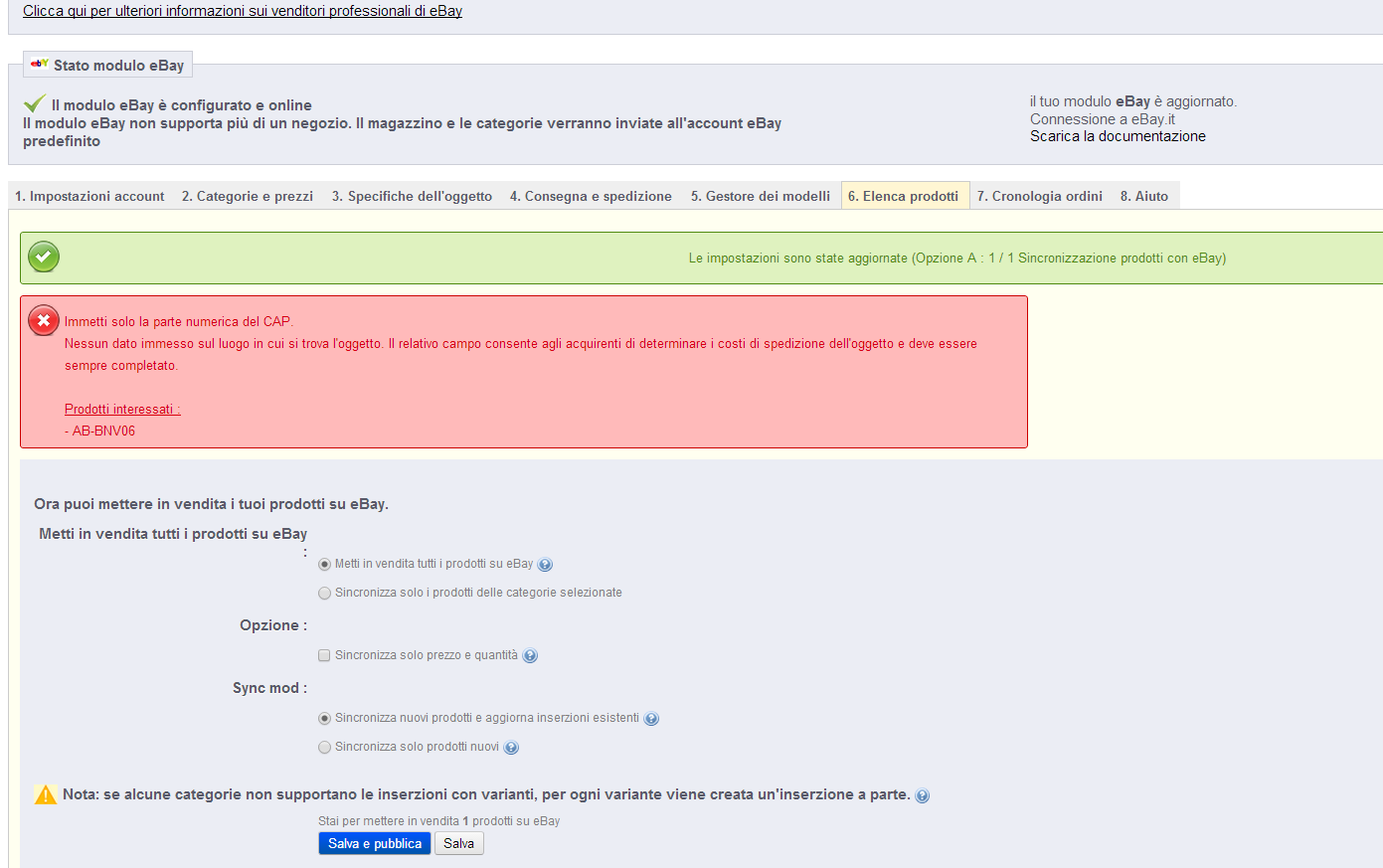
Task: Follow link about eBay professional sellers info
Action: [x=243, y=11]
